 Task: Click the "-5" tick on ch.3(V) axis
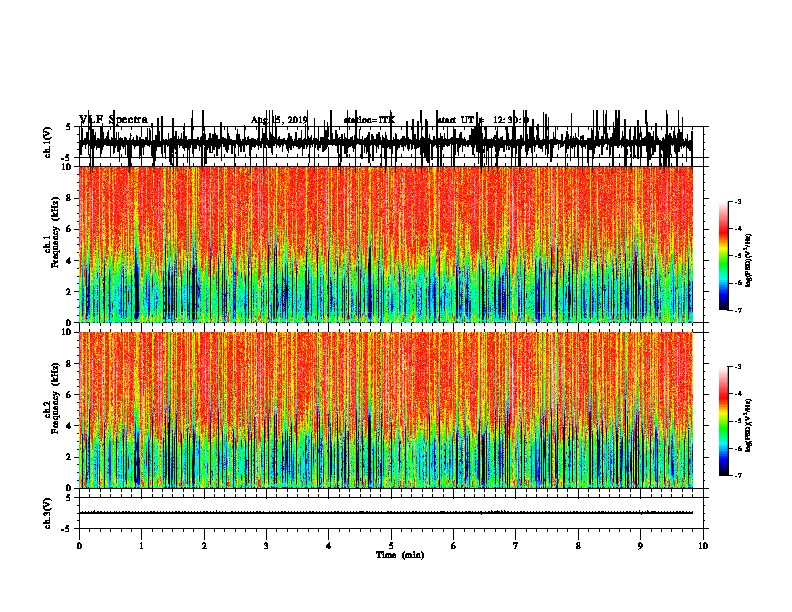pos(67,529)
